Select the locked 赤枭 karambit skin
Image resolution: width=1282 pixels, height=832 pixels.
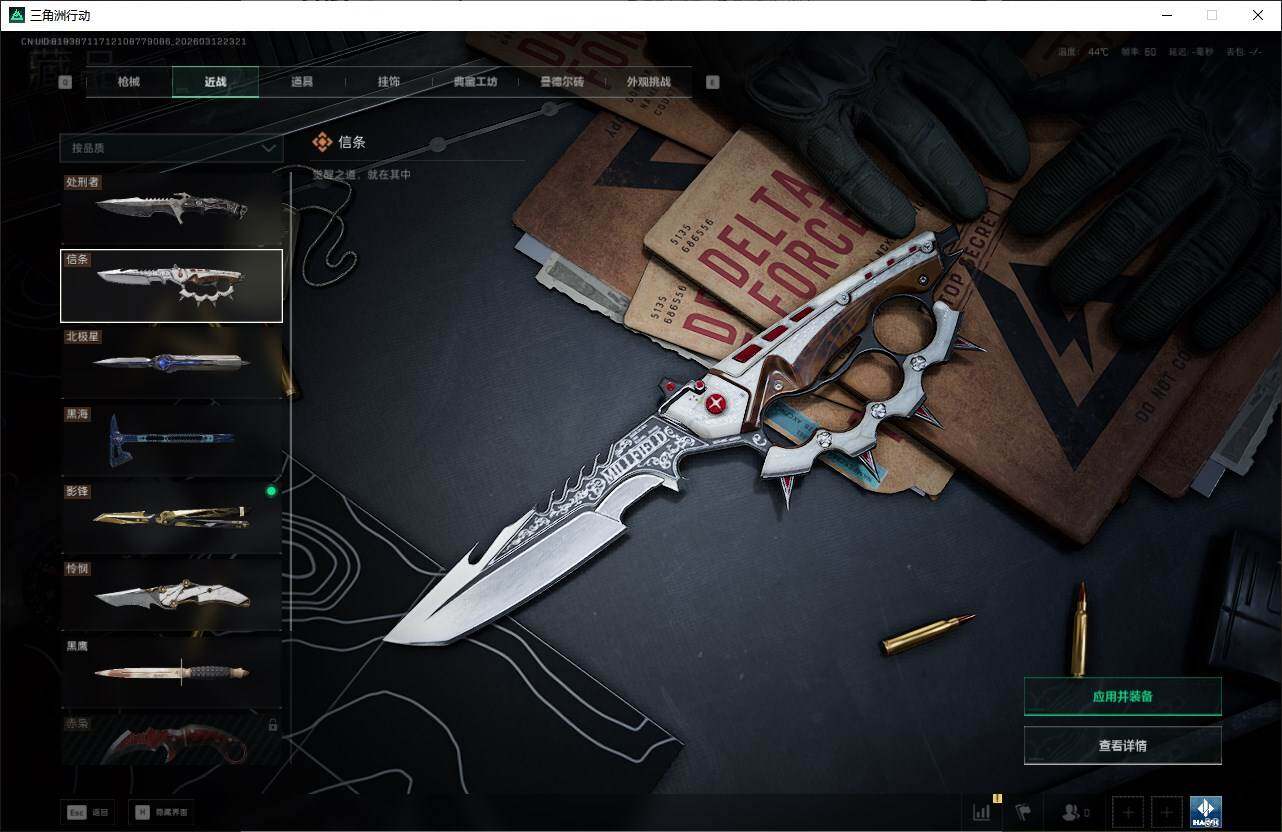(171, 740)
